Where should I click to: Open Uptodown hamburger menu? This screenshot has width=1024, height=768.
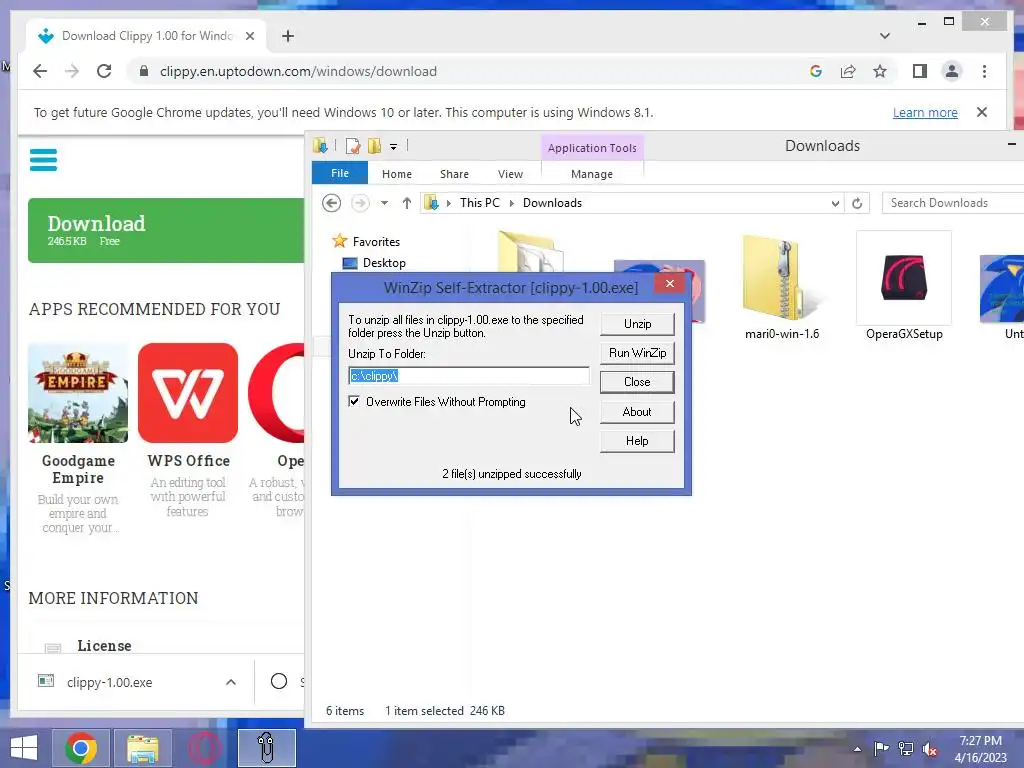coord(43,160)
